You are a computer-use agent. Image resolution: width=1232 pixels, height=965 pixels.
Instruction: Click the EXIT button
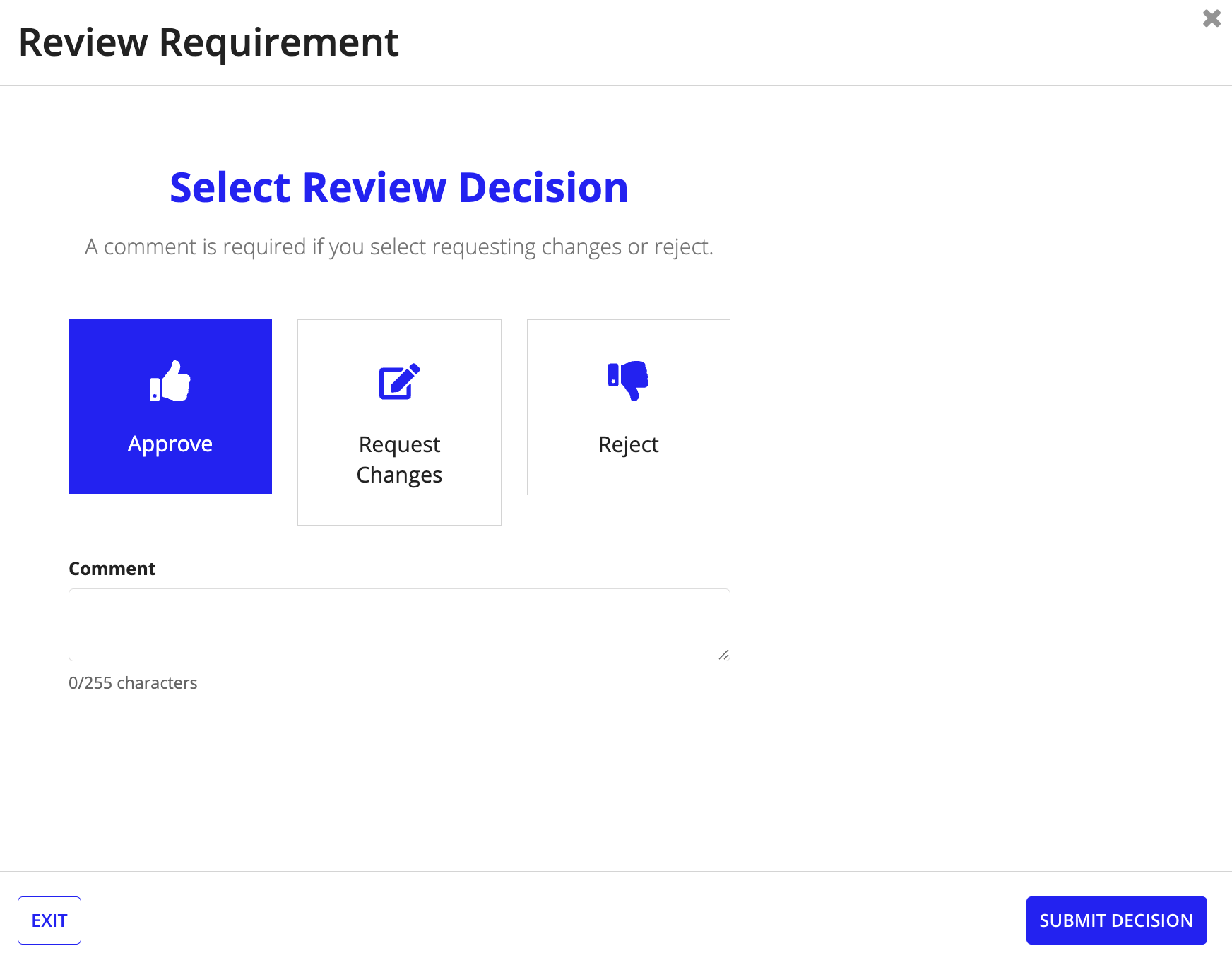coord(49,920)
